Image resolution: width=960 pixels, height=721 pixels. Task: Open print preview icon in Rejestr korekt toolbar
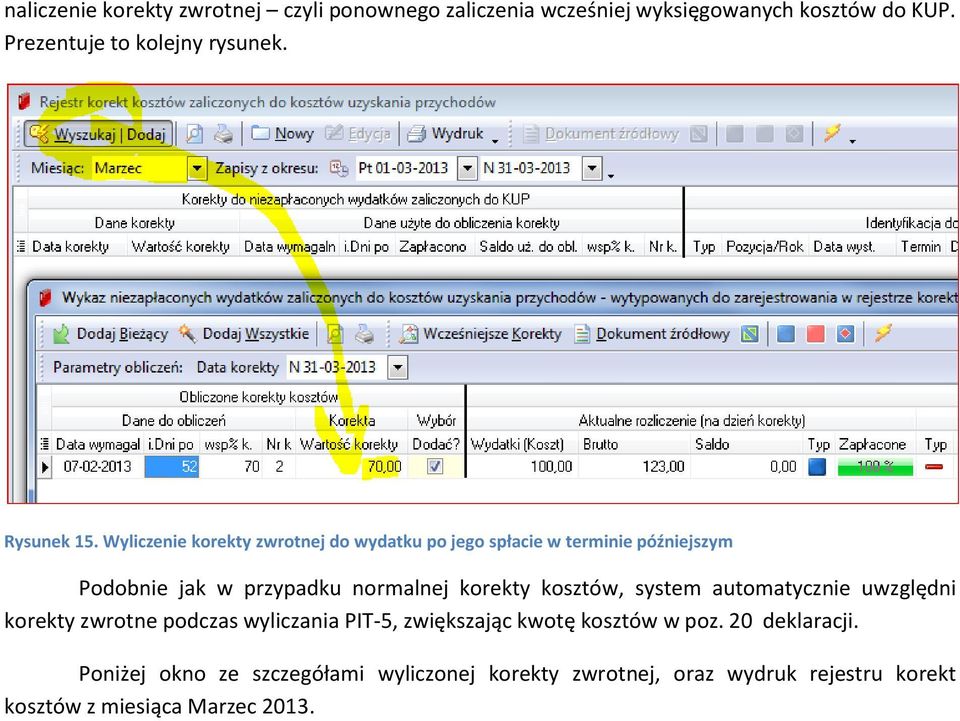click(195, 134)
